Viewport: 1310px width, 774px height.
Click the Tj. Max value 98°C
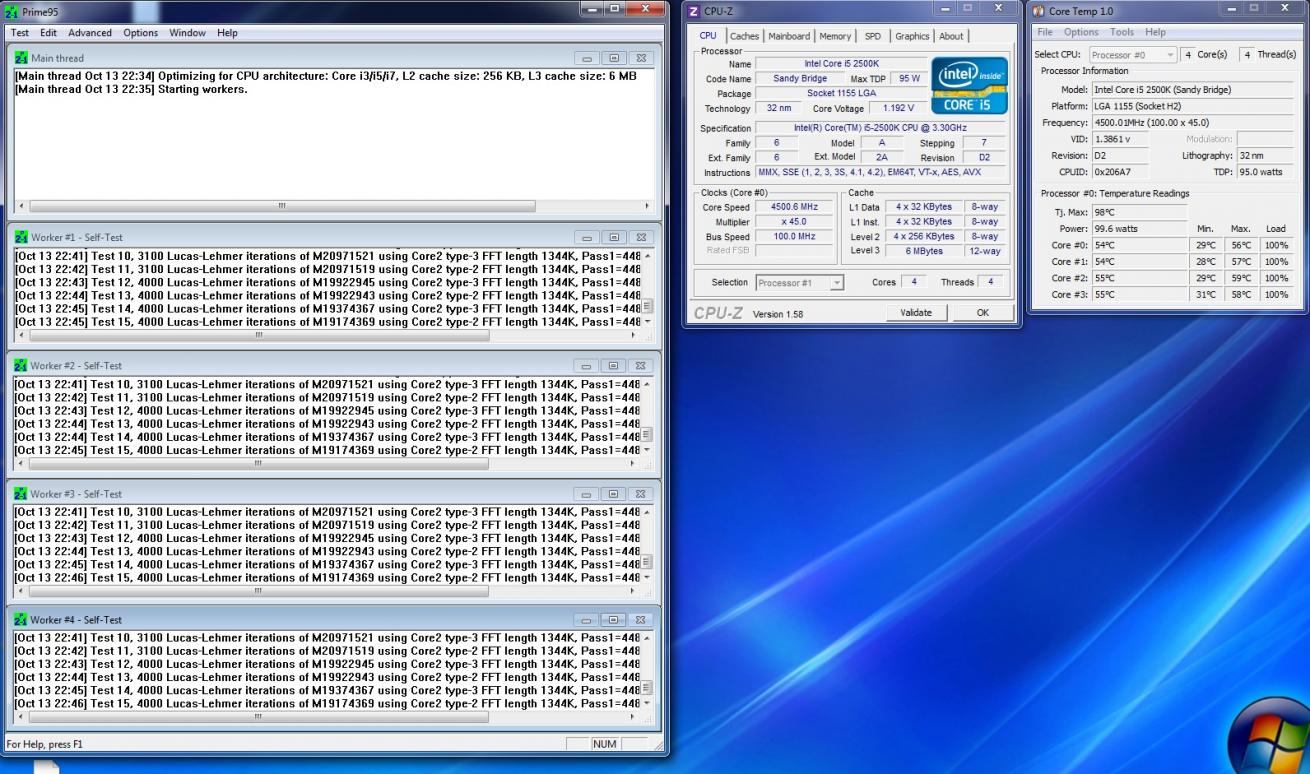point(1139,212)
